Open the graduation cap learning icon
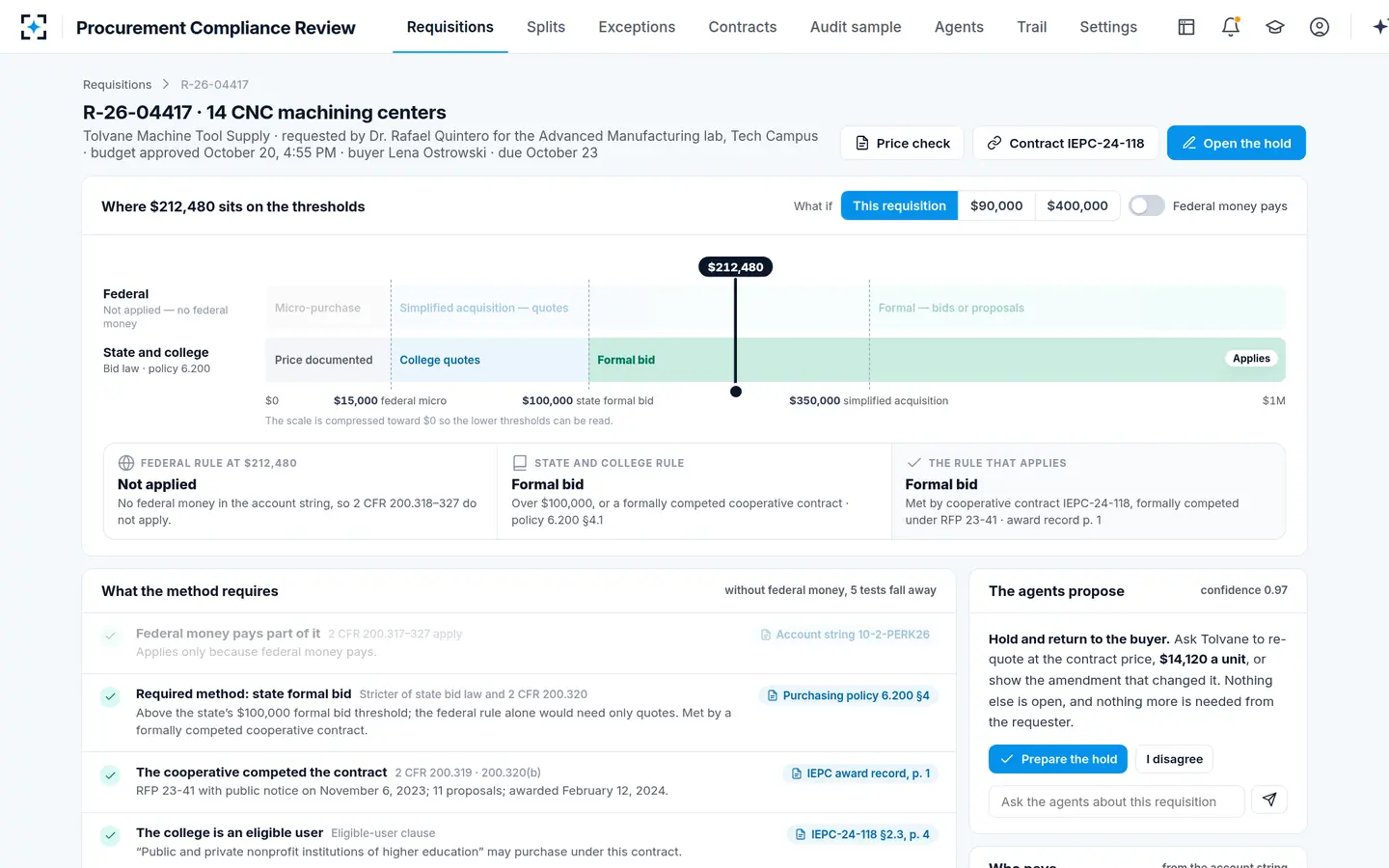1389x868 pixels. tap(1275, 27)
